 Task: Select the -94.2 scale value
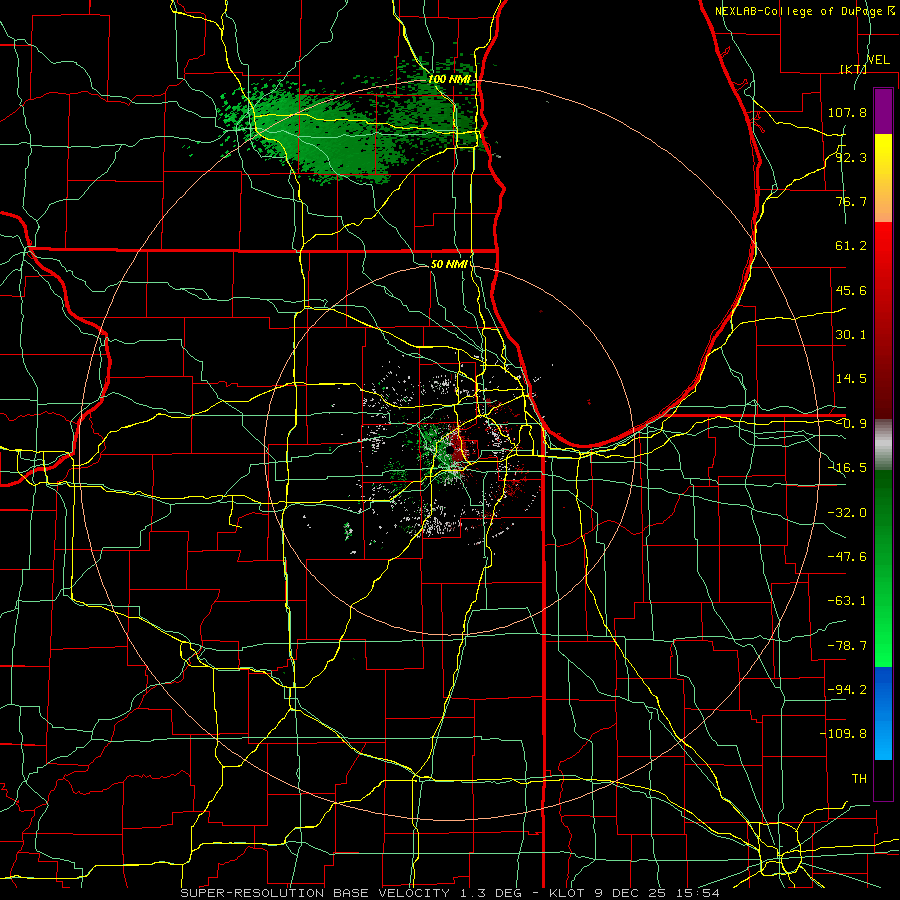point(847,690)
